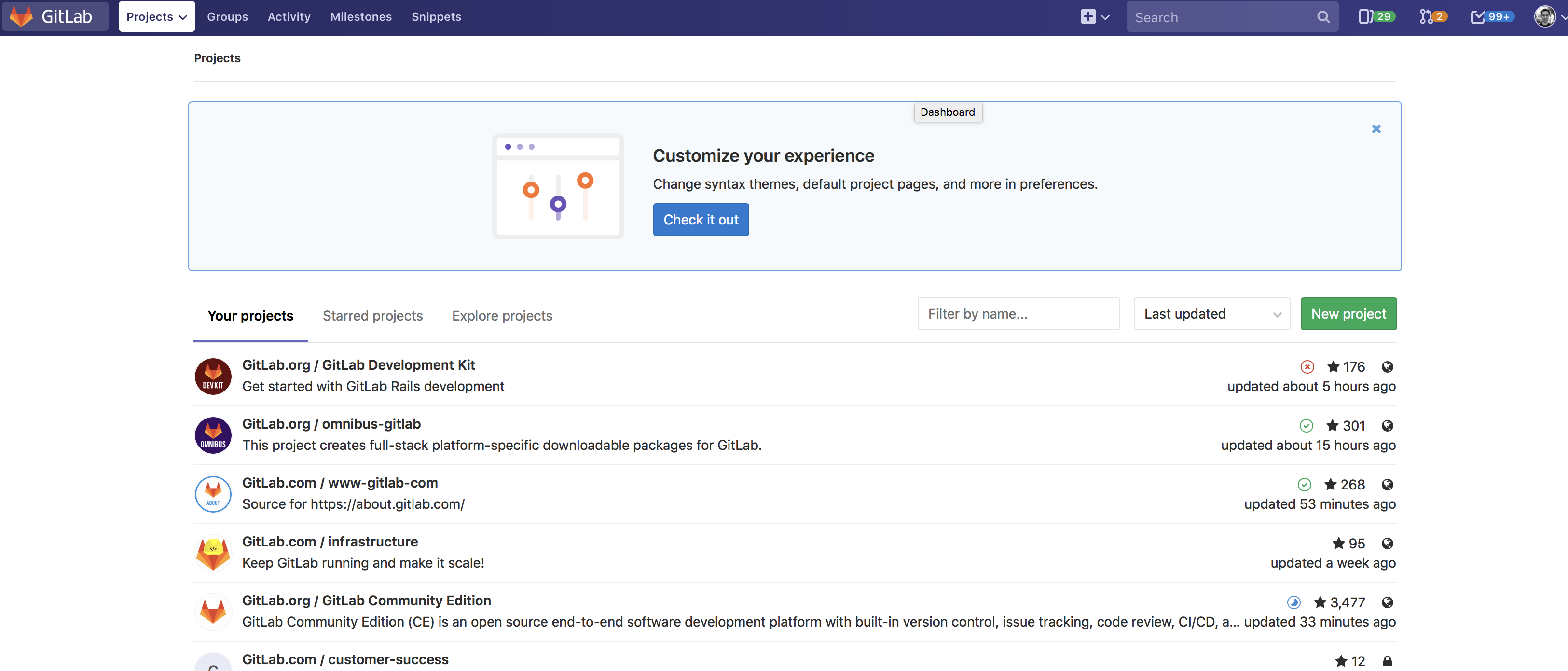Click the customize preferences illustration
Screen dimensions: 1568x671
pyautogui.click(x=558, y=186)
